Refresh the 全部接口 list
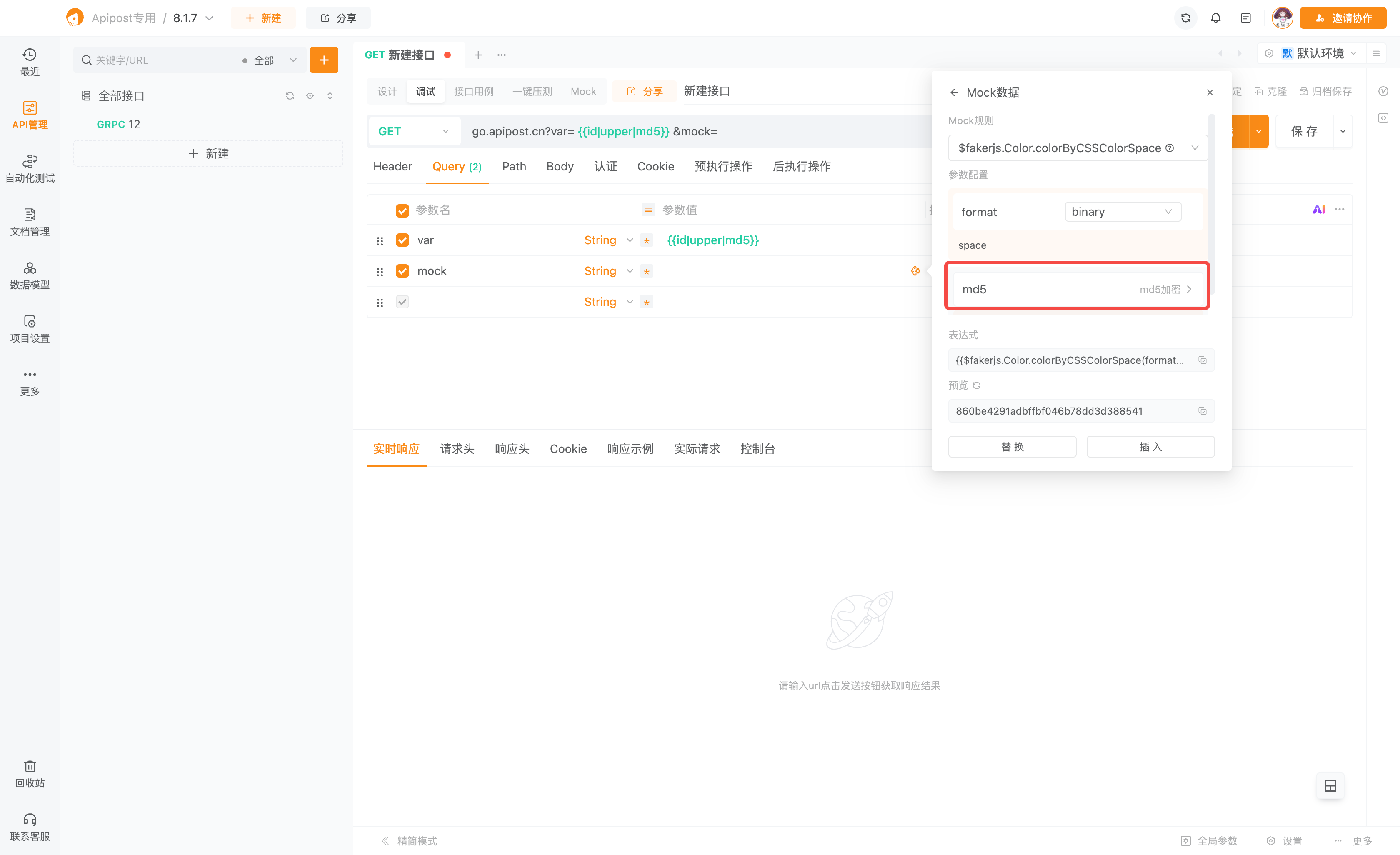The image size is (1400, 855). pos(290,95)
